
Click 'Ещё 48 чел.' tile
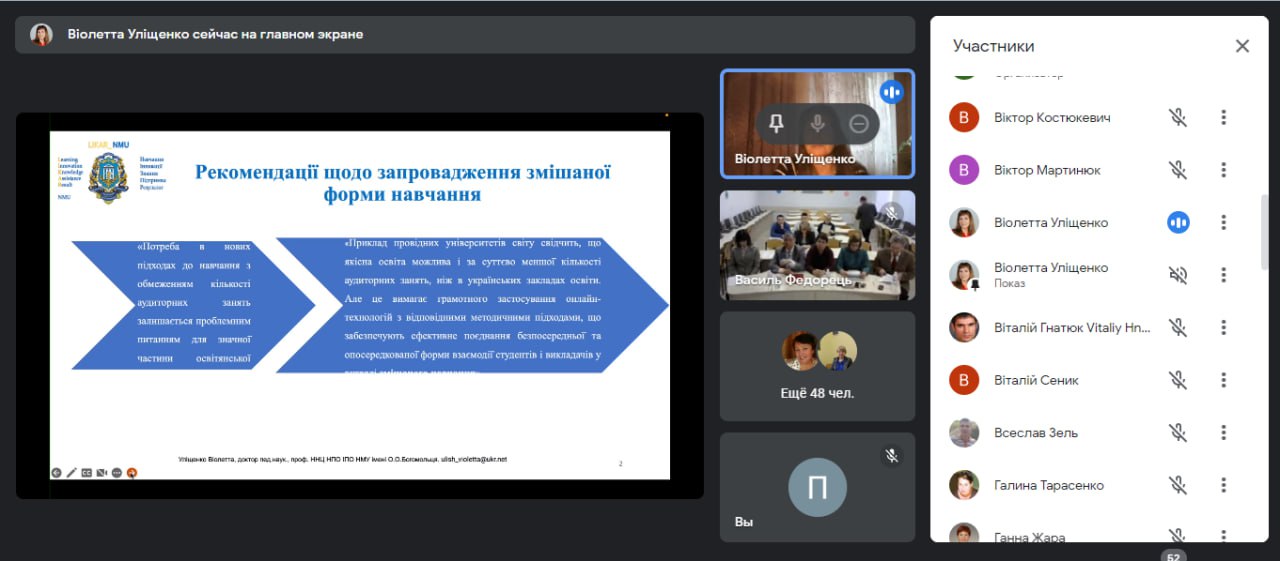(817, 366)
